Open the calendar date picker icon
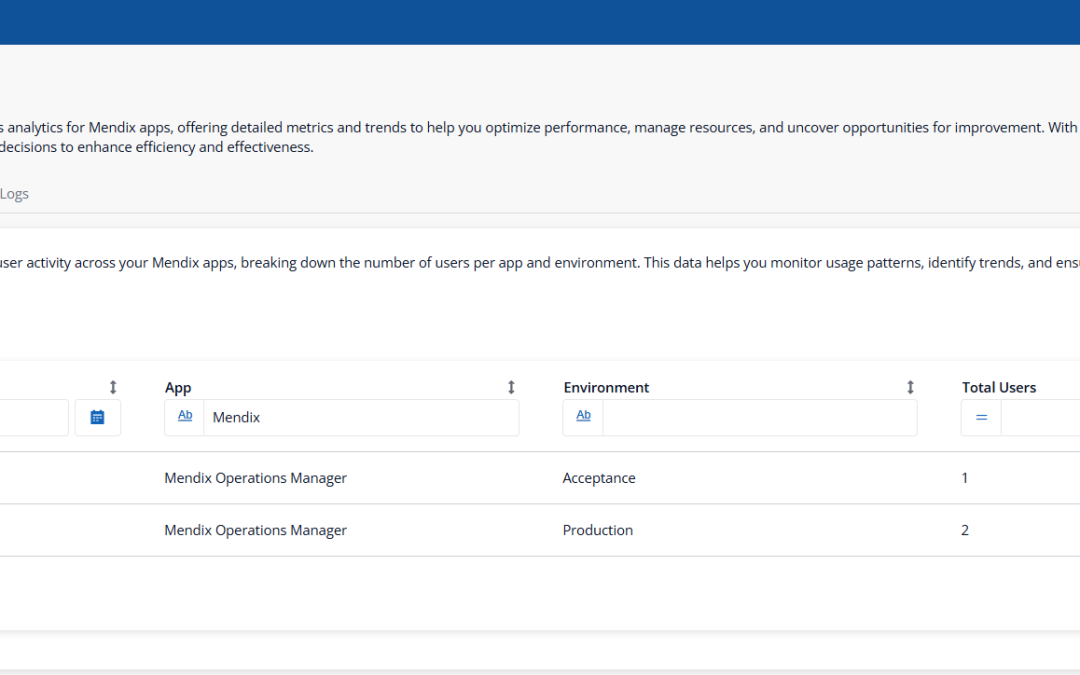 click(97, 417)
